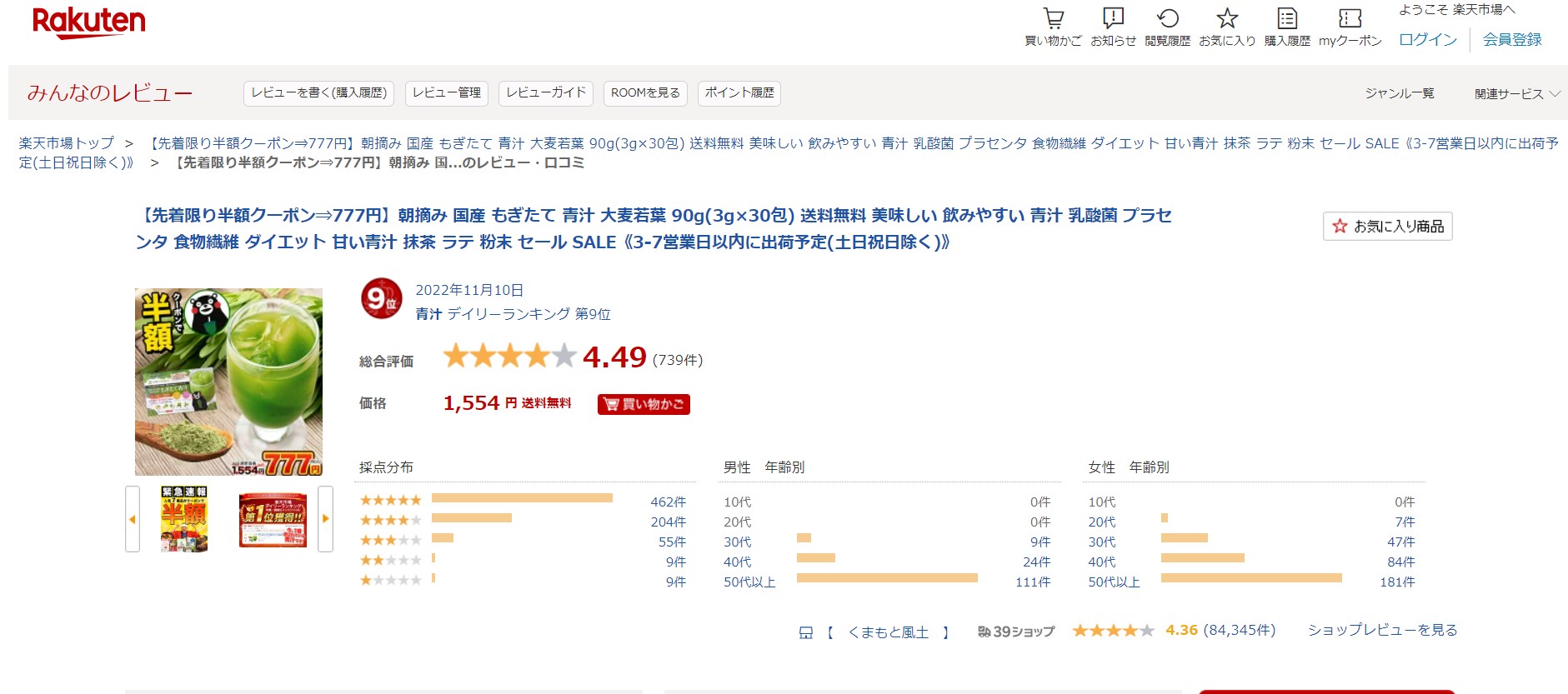
Task: Click the Rakuten logo
Action: point(88,22)
